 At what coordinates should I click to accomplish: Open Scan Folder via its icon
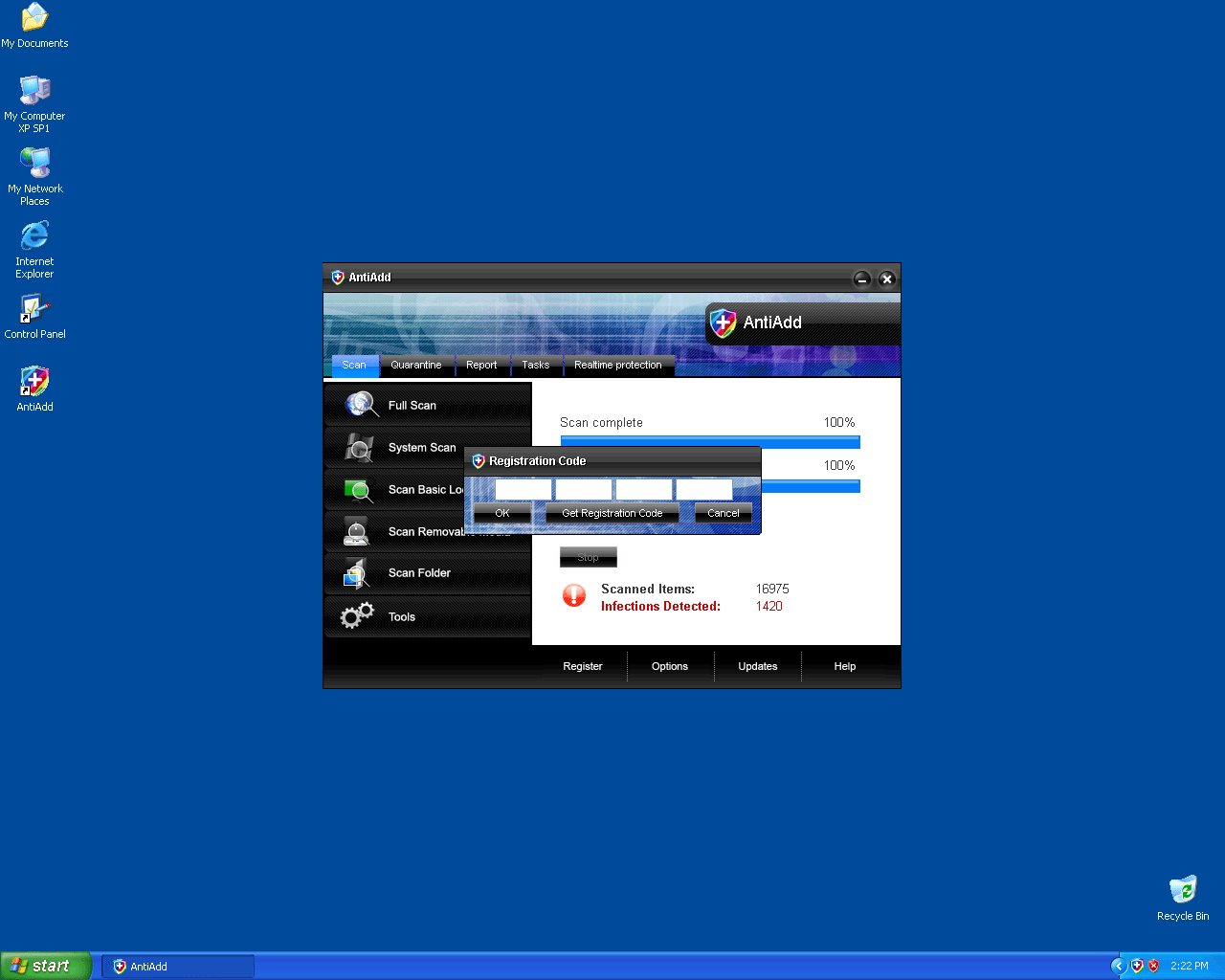pyautogui.click(x=356, y=573)
